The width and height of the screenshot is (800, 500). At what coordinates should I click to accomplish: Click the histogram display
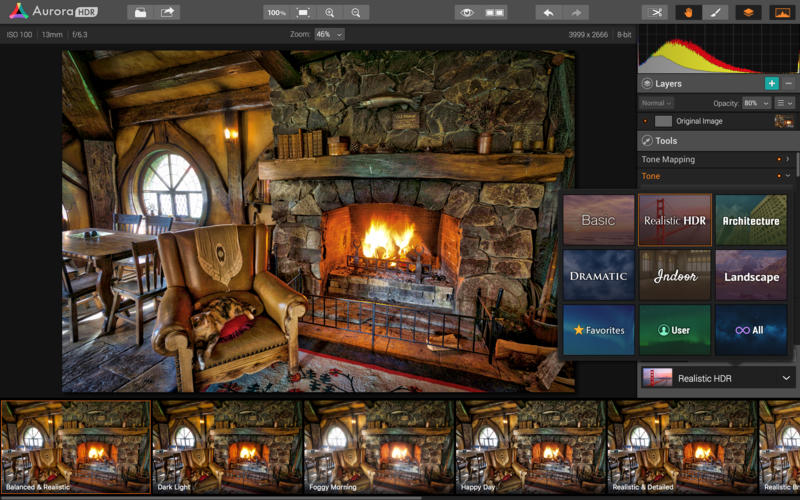coord(718,48)
